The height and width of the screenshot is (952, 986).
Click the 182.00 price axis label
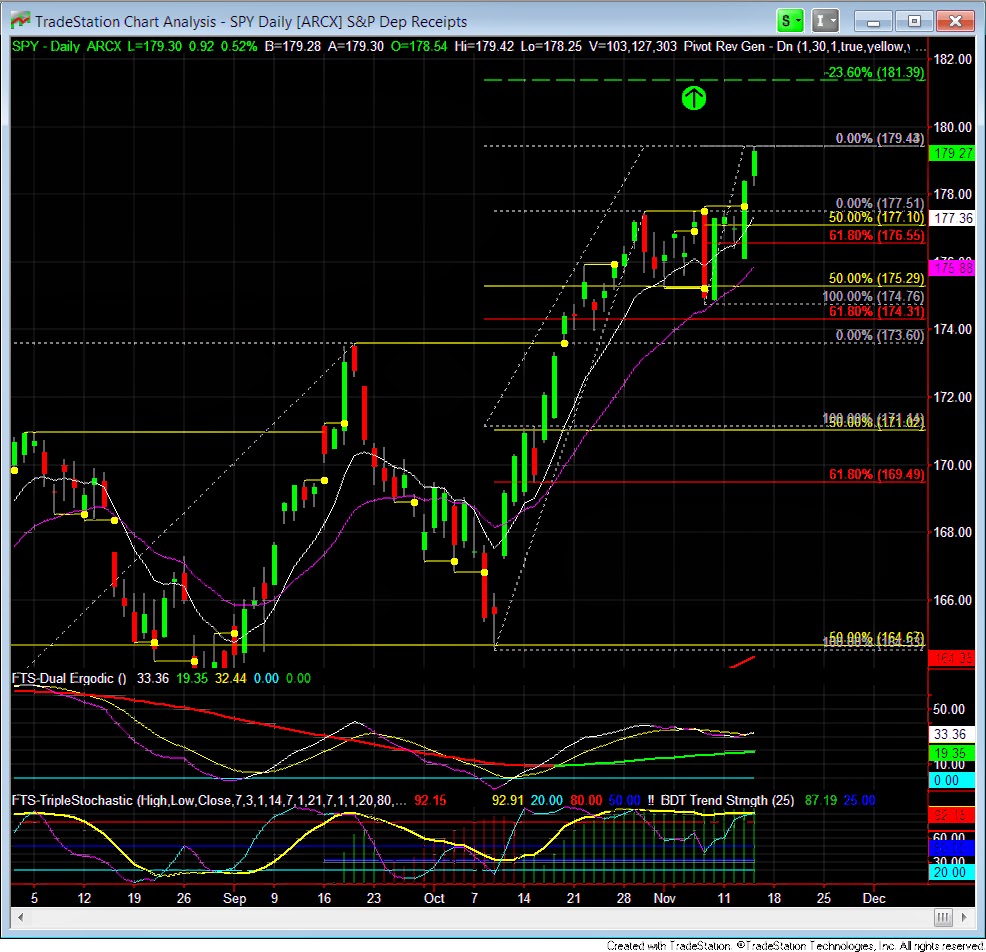click(952, 59)
